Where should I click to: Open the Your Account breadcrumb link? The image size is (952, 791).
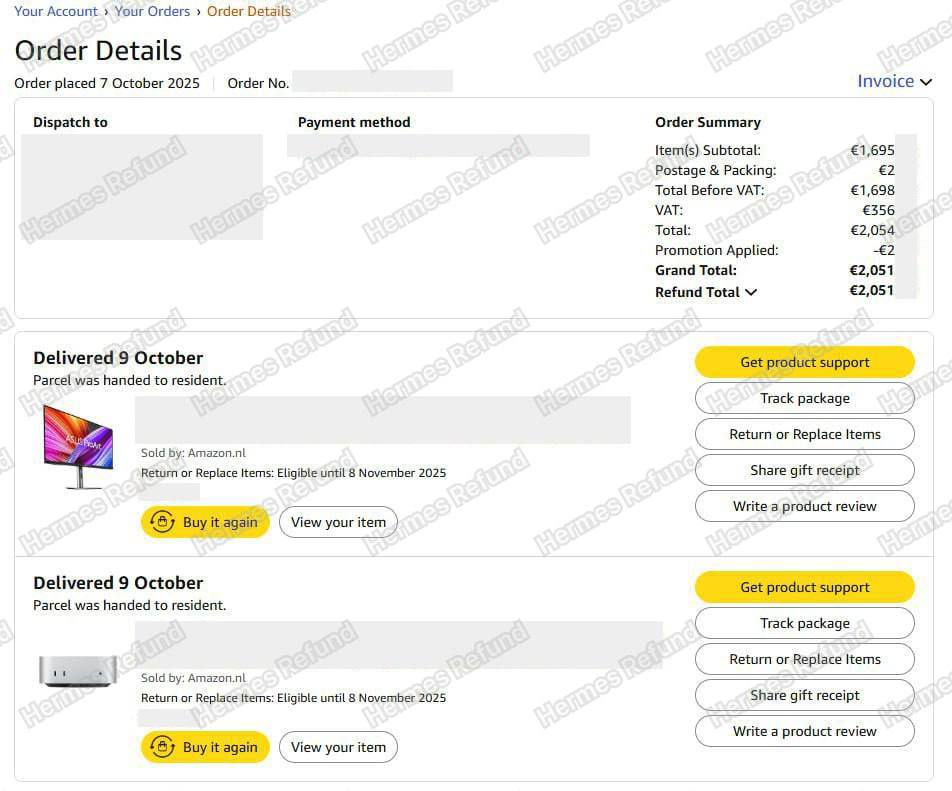point(56,12)
